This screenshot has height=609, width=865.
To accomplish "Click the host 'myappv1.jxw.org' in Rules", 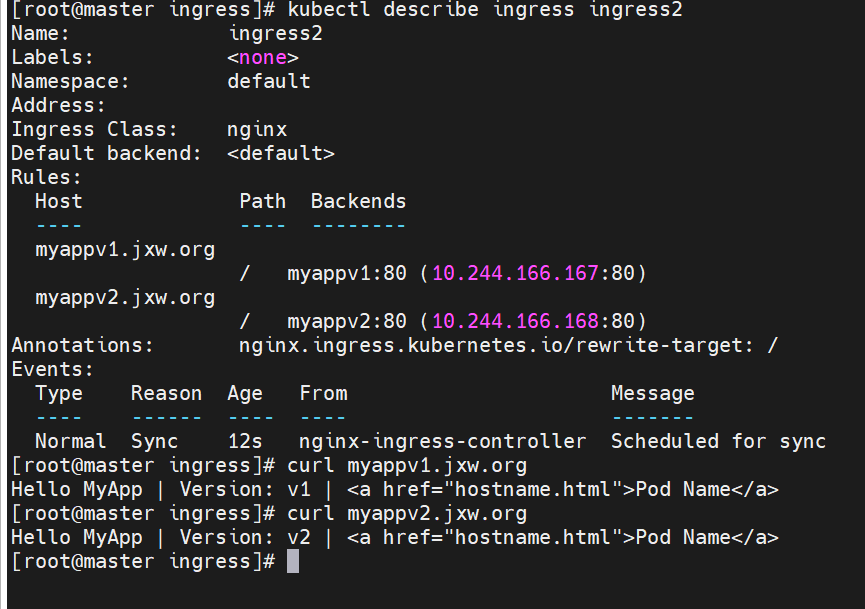I will click(125, 250).
